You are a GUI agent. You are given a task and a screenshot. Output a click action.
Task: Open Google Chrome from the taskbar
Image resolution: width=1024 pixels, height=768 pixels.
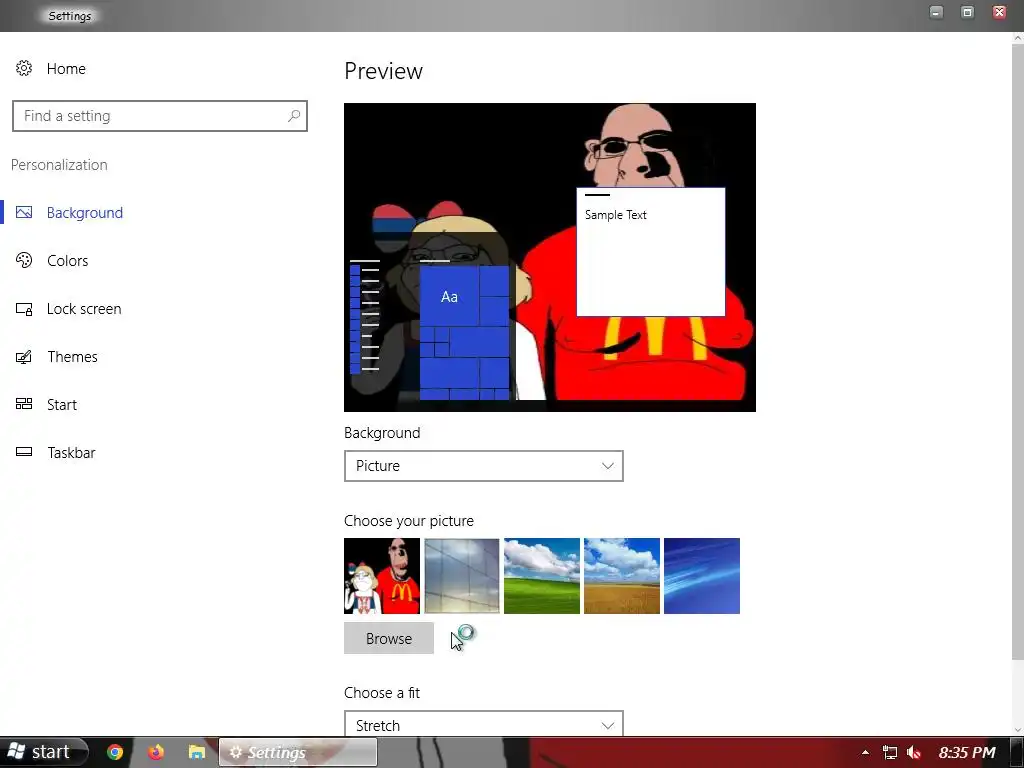tap(115, 752)
